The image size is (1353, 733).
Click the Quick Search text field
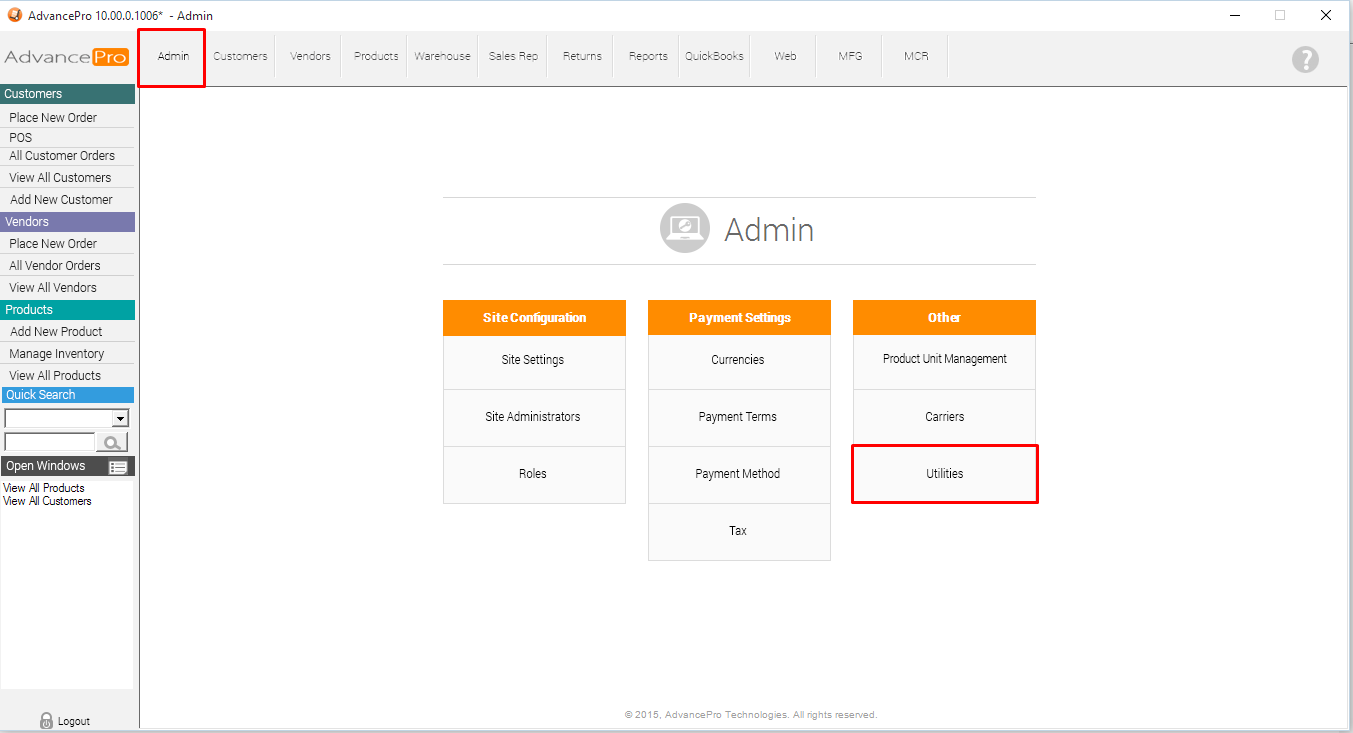point(49,442)
